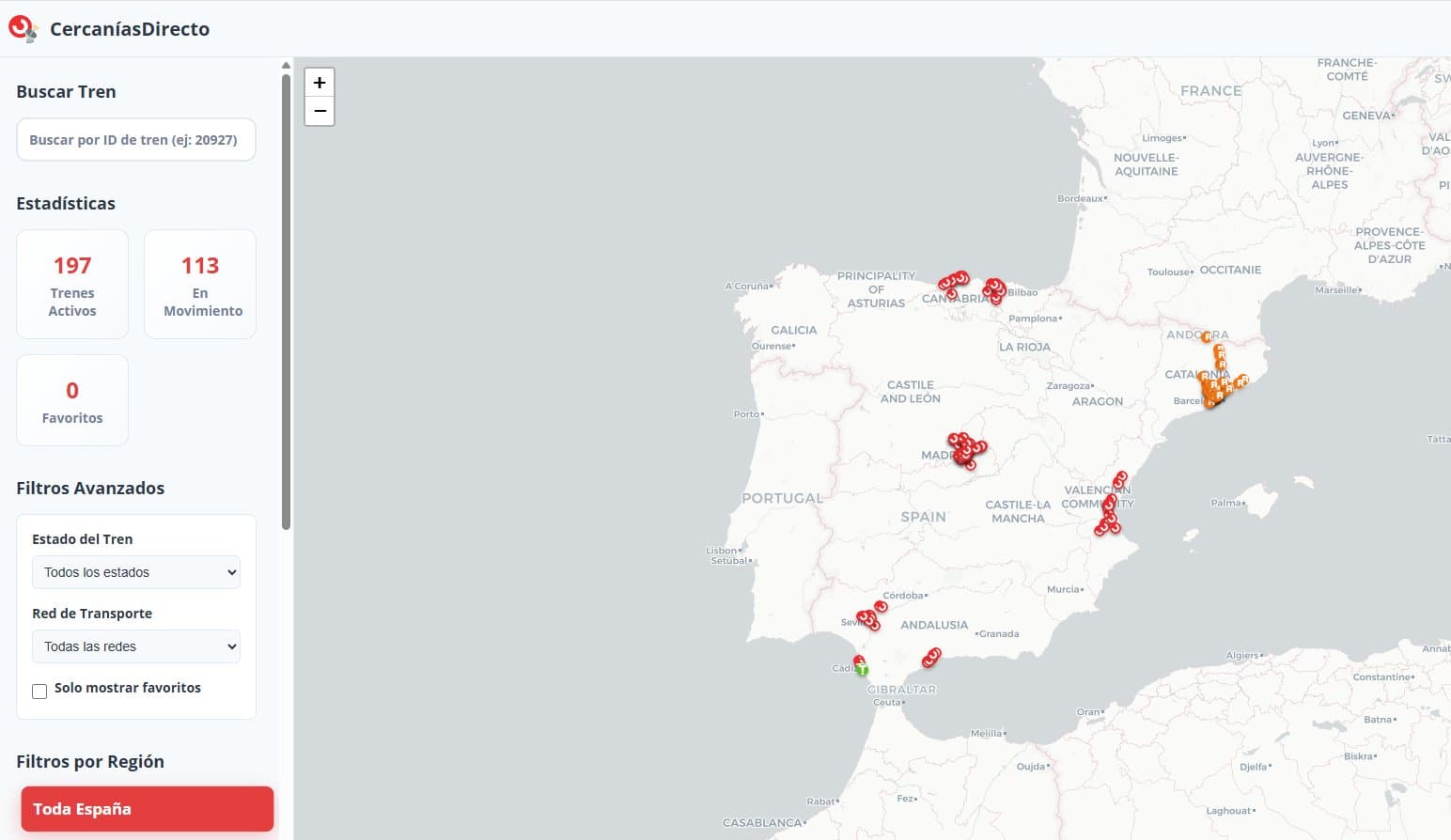Click the orange train marker near Andorra
The image size is (1451, 840).
tap(1207, 336)
